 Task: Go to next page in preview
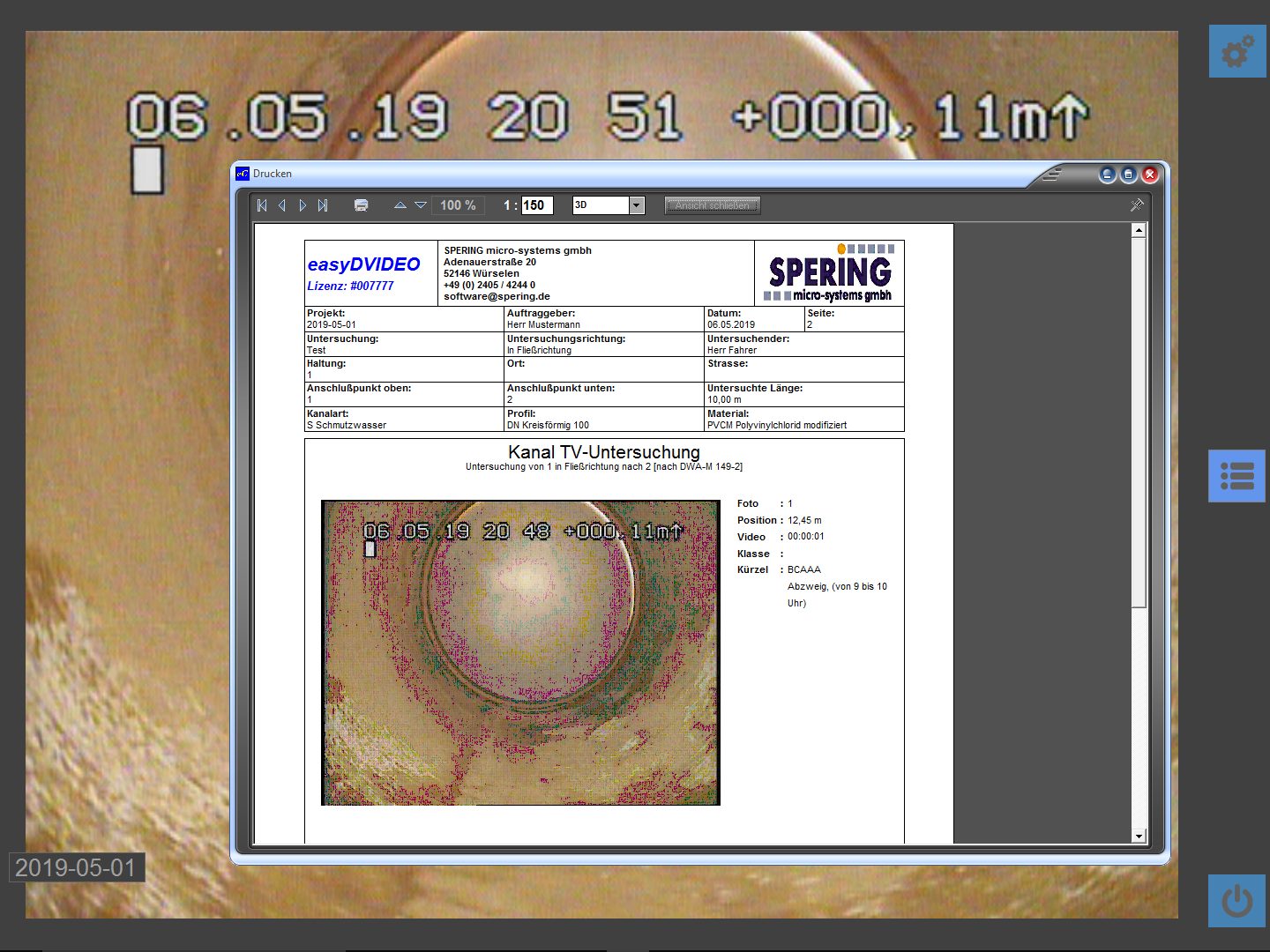click(303, 205)
